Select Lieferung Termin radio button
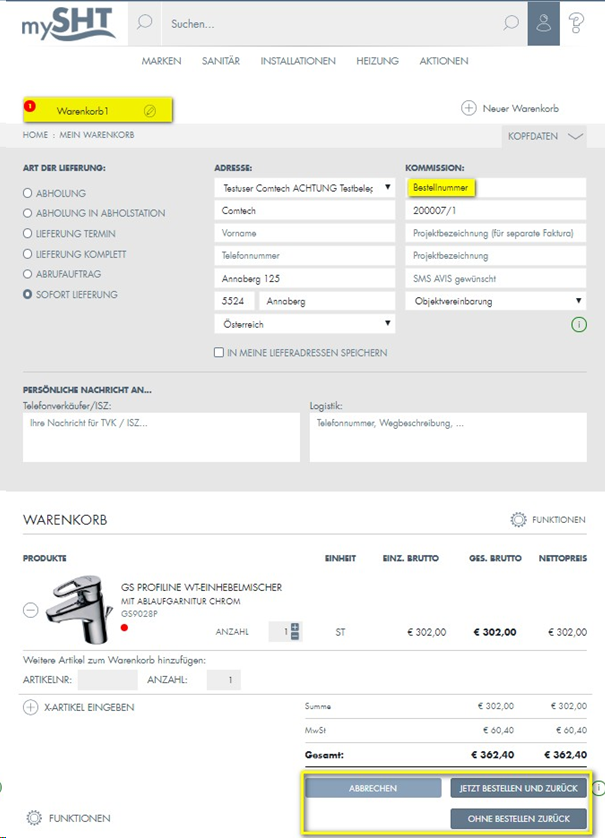Viewport: 605px width, 838px height. coord(27,233)
